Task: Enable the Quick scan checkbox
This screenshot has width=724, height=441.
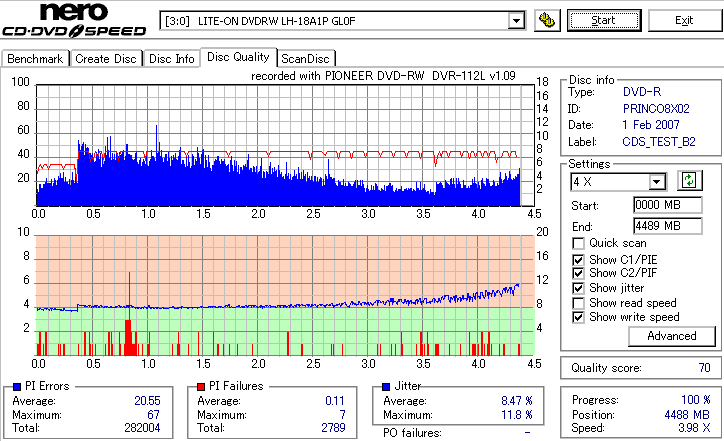Action: [x=578, y=243]
